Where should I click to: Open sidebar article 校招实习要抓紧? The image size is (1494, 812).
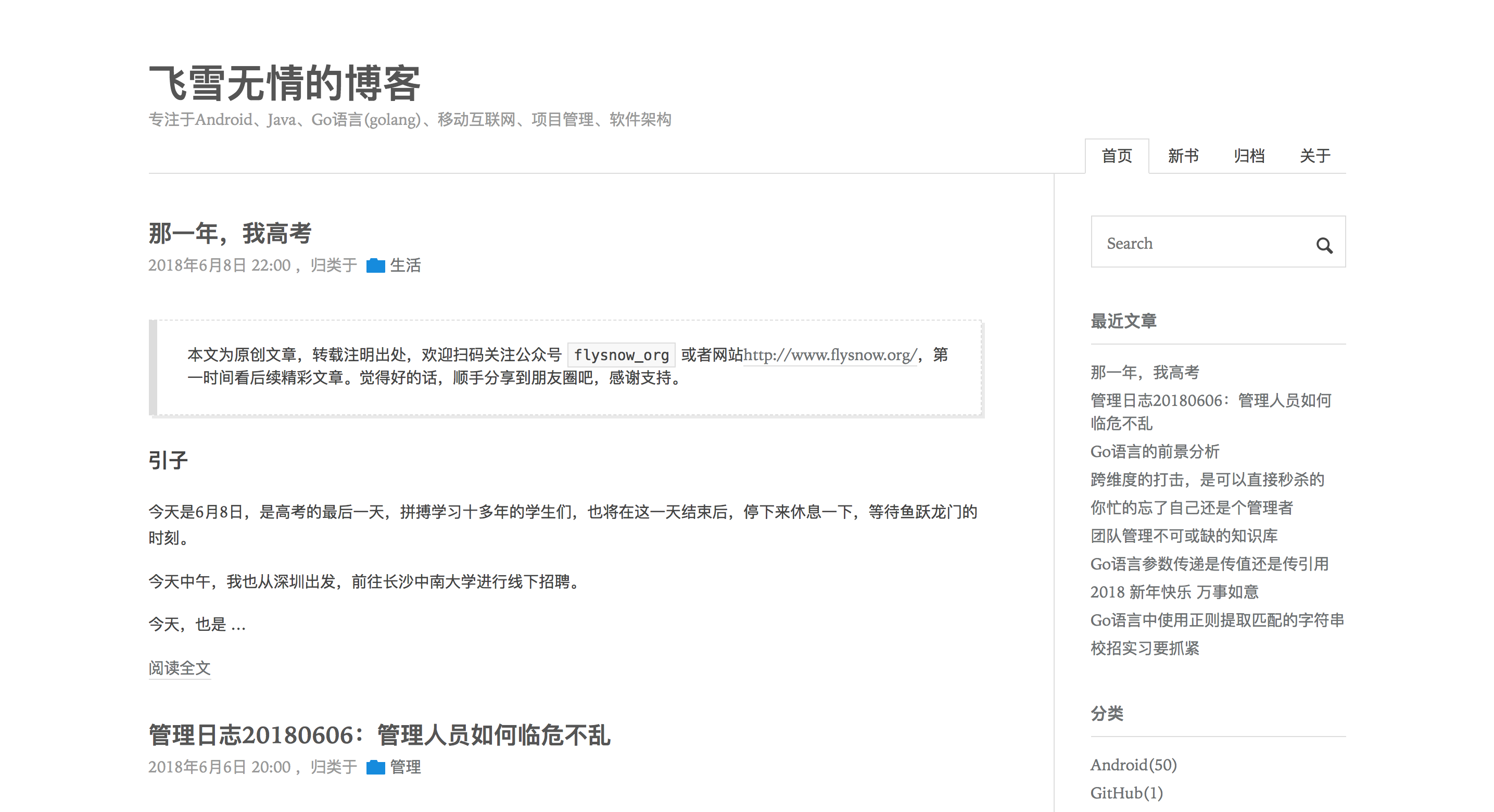click(x=1144, y=648)
